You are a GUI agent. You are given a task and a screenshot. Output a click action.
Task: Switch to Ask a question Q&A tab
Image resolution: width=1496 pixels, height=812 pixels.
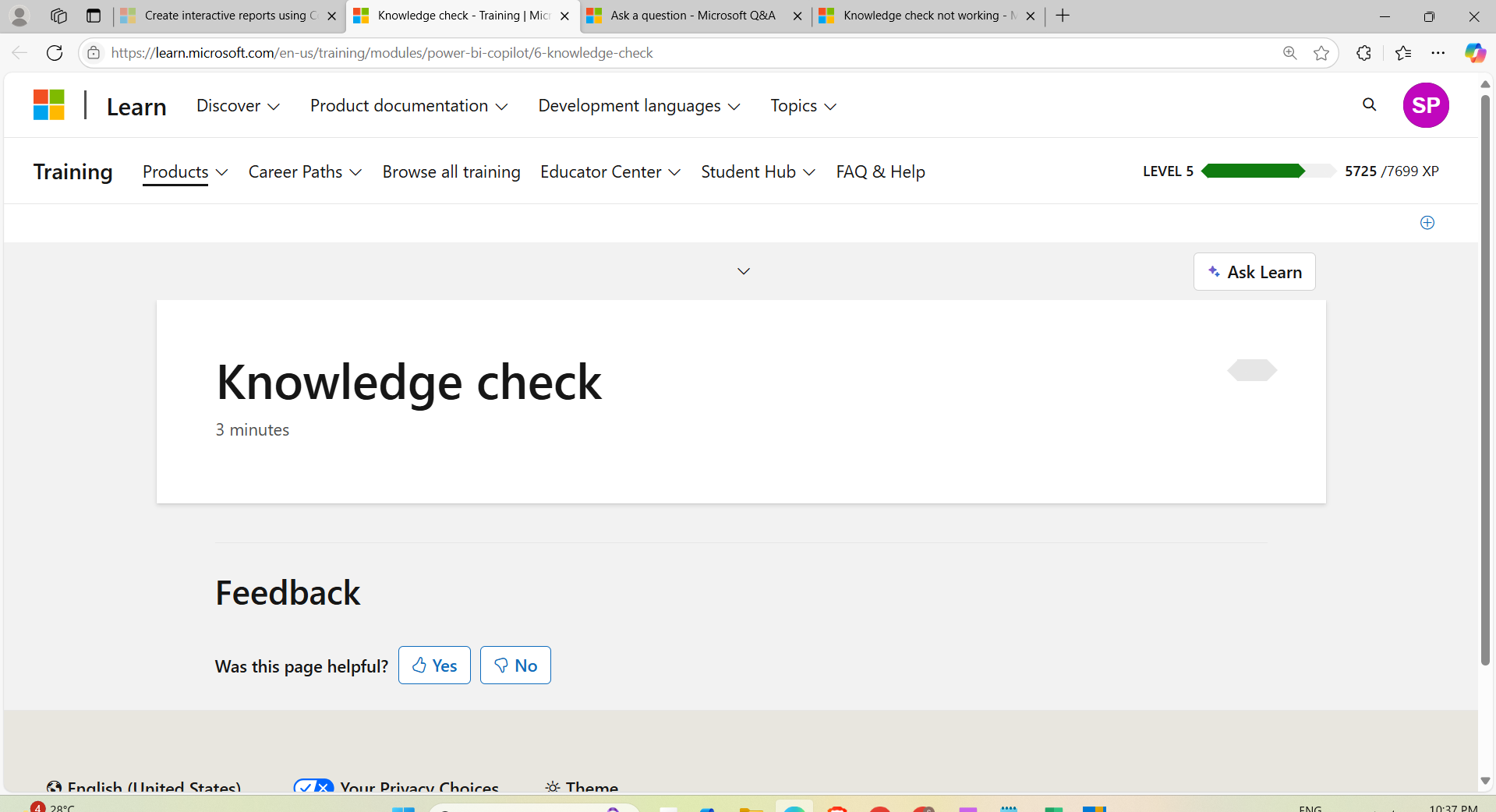click(694, 16)
